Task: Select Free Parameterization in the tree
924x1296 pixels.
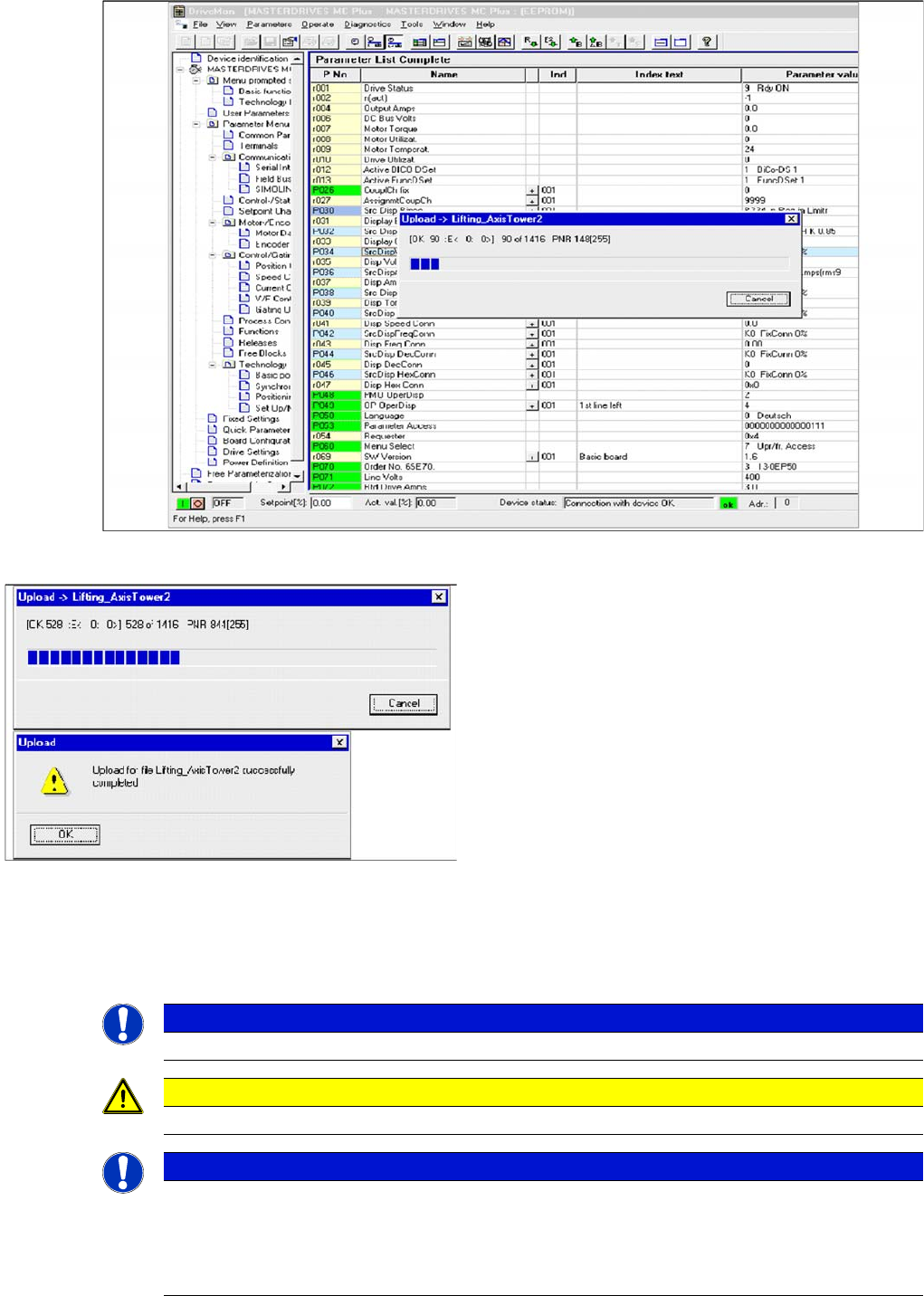Action: tap(249, 473)
